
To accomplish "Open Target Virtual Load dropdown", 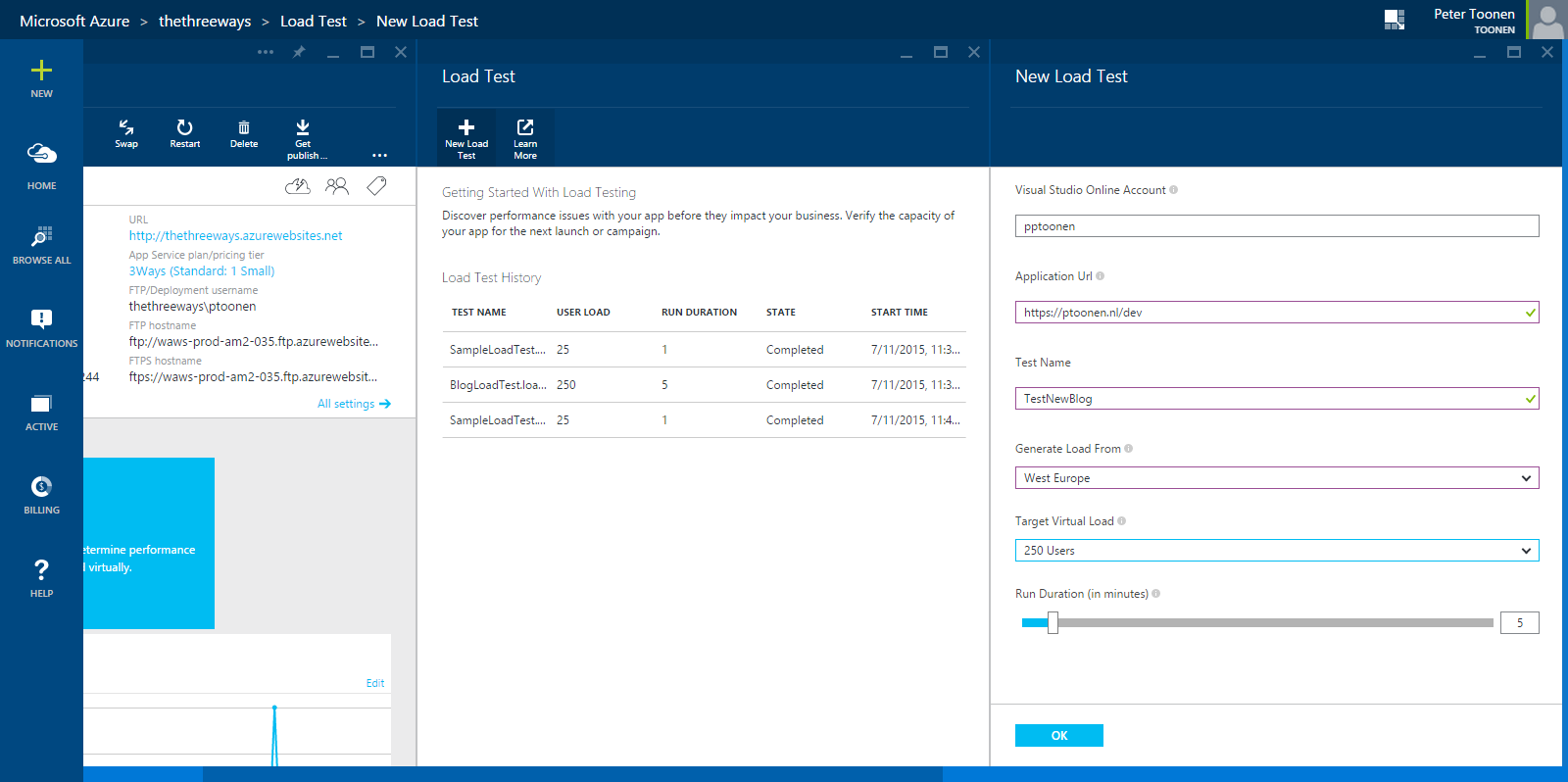I will (x=1277, y=551).
